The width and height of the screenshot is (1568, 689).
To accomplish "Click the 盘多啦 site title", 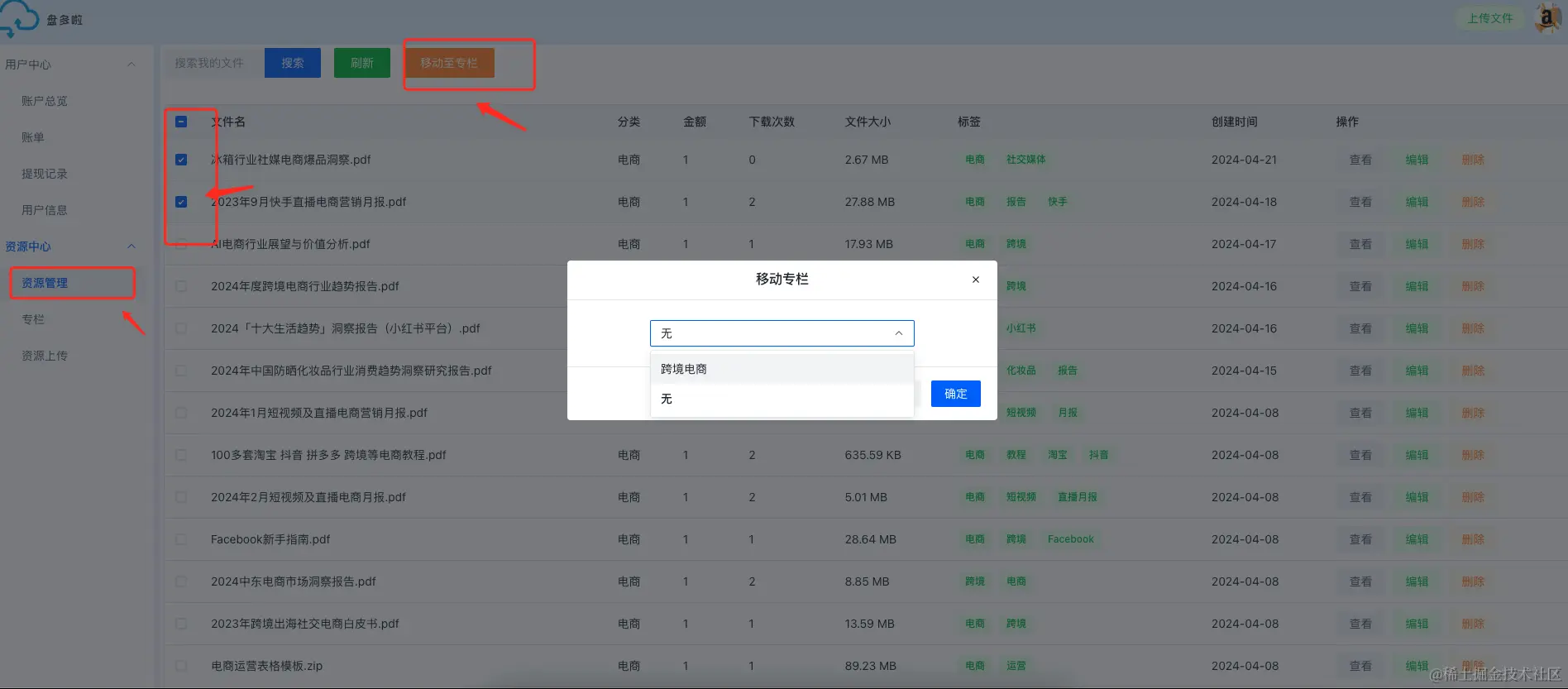I will tap(65, 20).
